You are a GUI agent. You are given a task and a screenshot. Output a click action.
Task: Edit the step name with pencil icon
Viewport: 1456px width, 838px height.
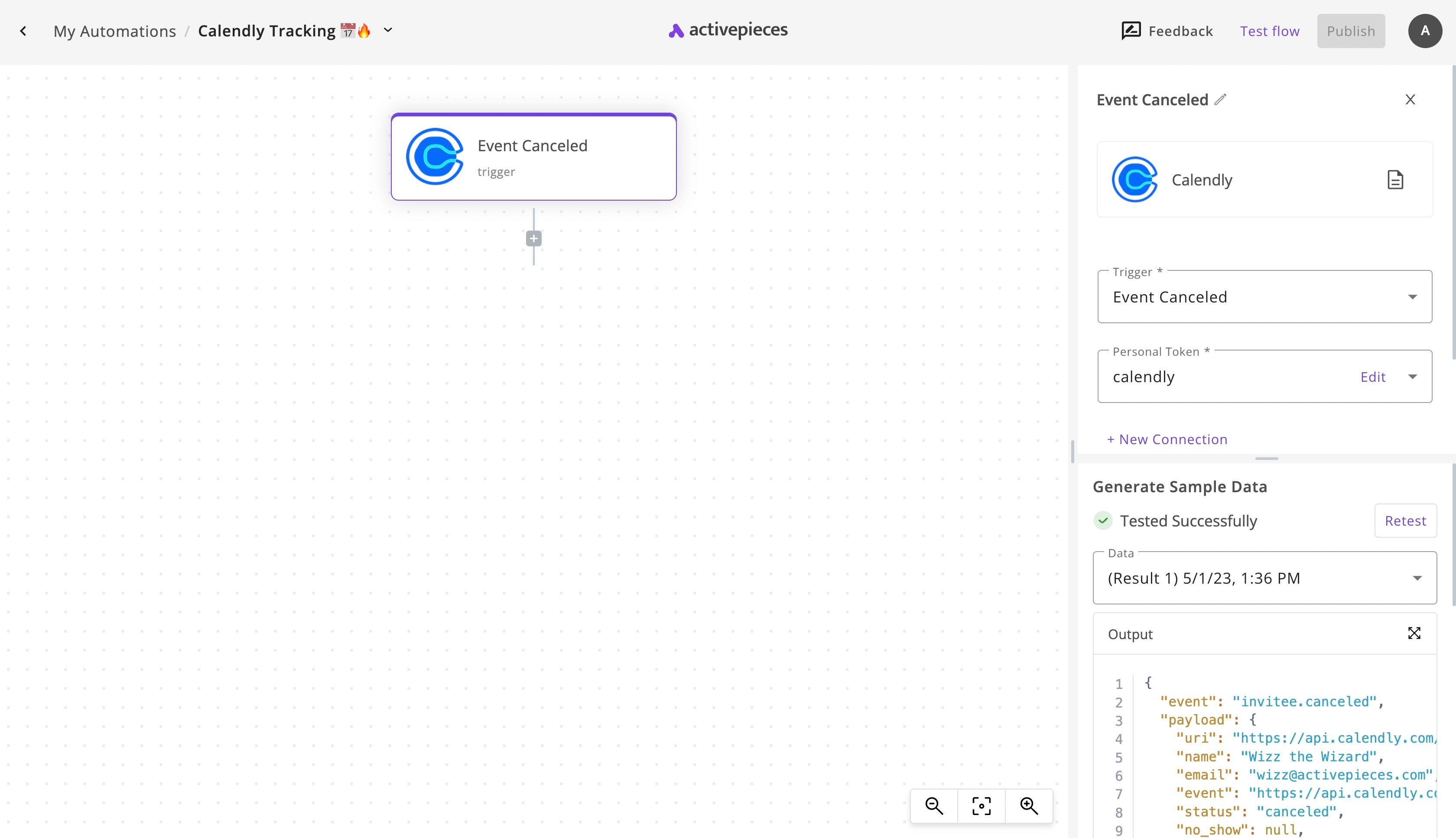[1220, 100]
